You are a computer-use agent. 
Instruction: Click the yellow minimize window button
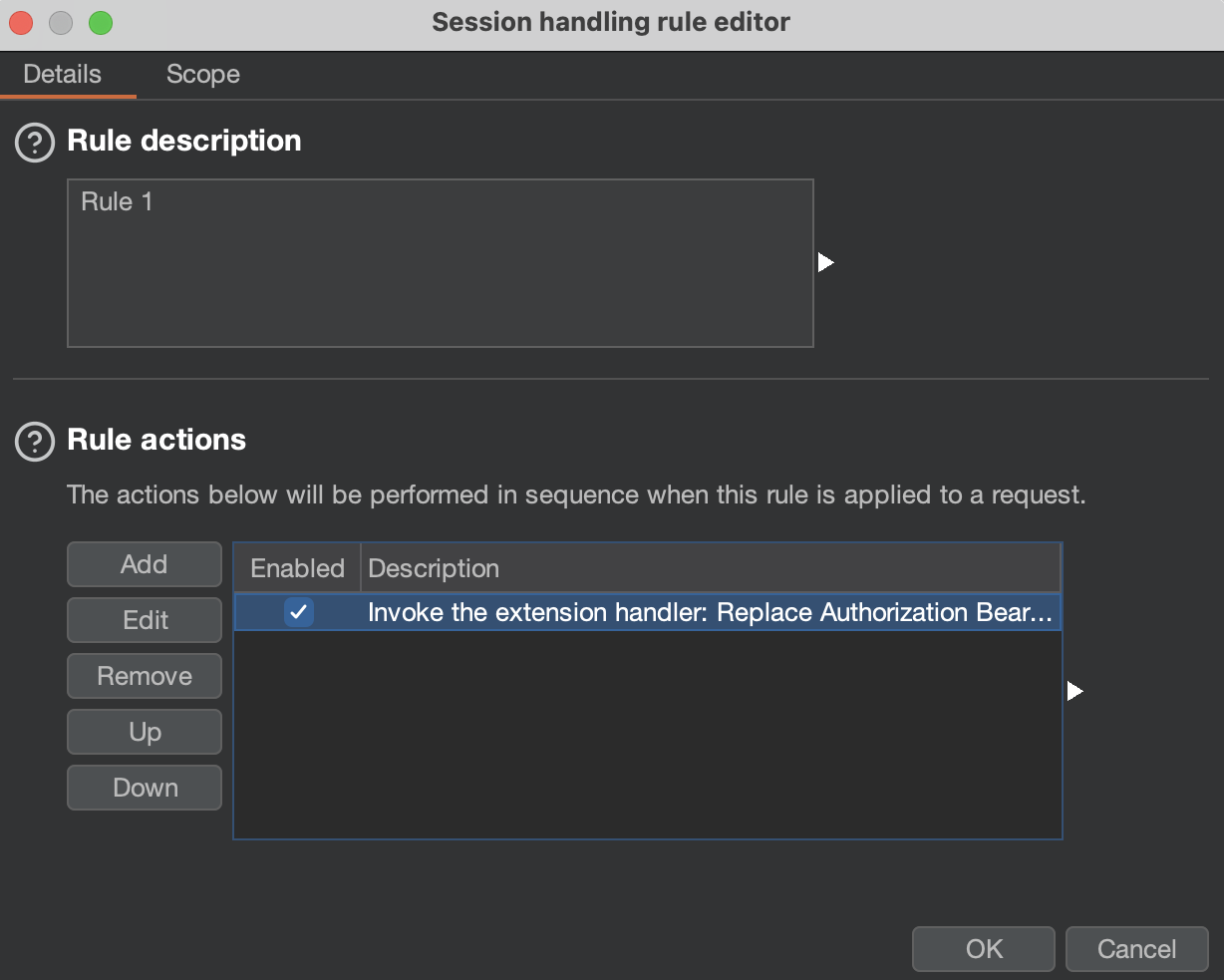pyautogui.click(x=60, y=22)
